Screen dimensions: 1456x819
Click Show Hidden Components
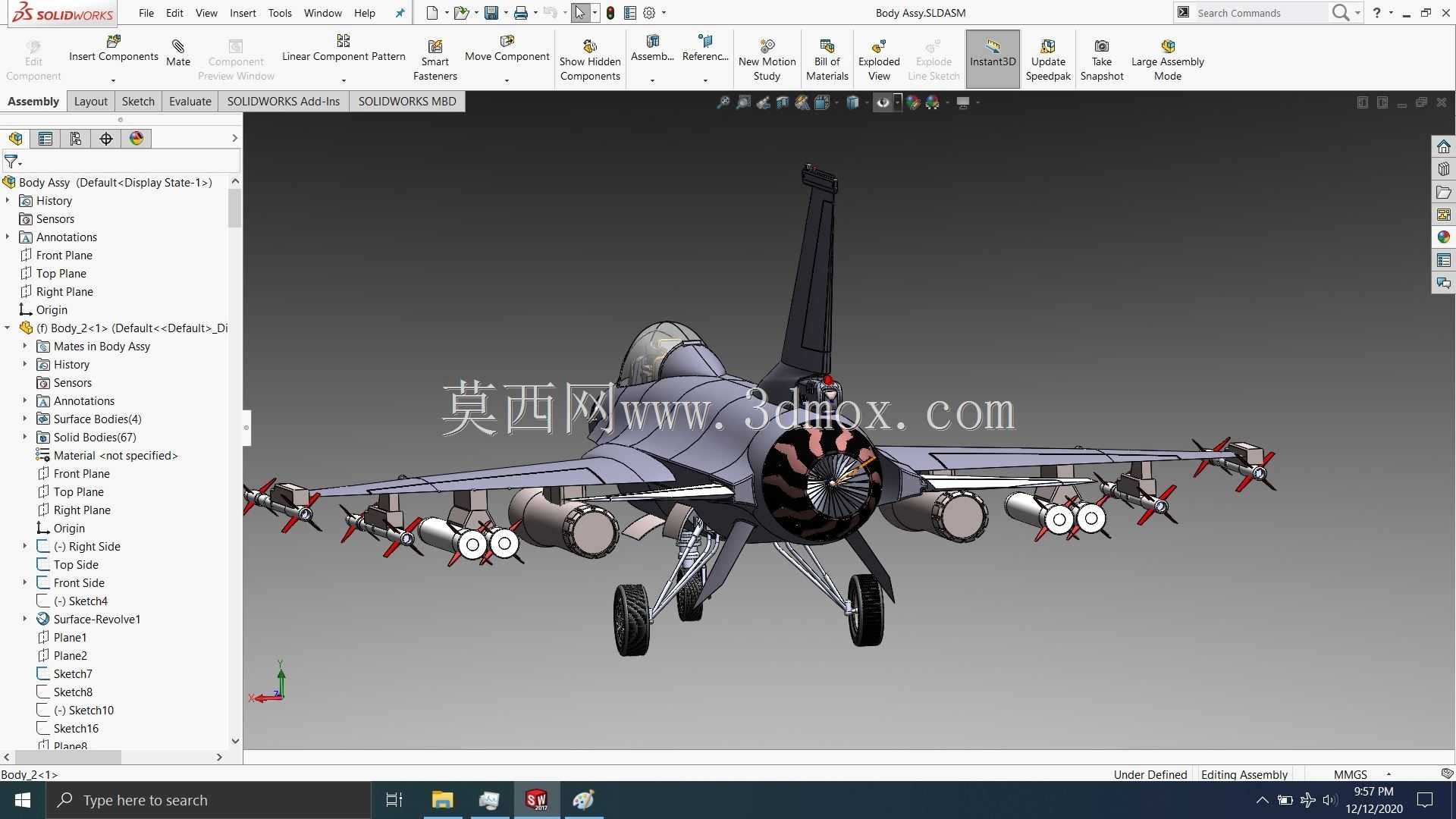(x=590, y=60)
